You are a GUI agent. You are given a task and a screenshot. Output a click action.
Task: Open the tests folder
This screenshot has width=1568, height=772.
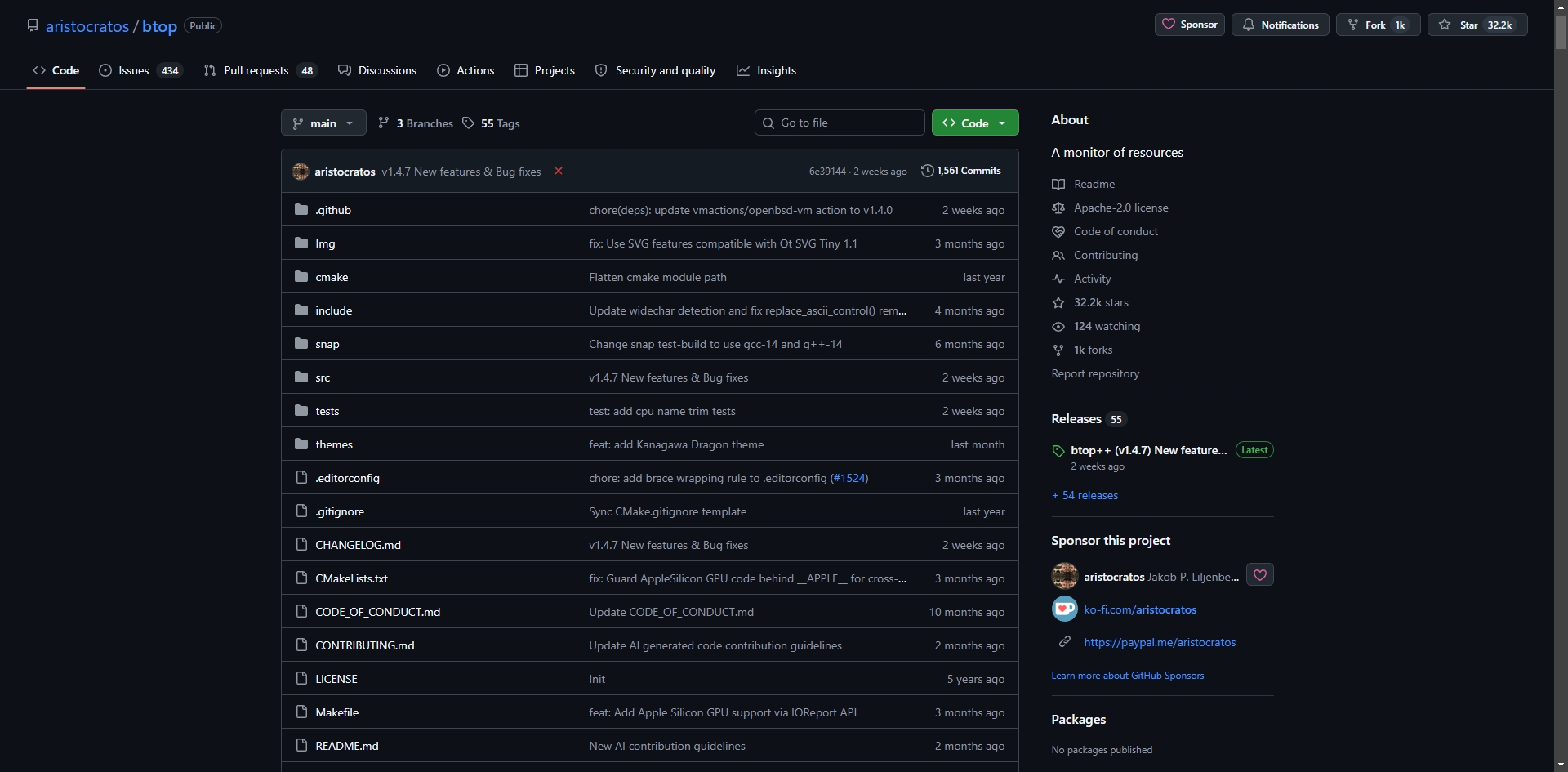coord(327,411)
